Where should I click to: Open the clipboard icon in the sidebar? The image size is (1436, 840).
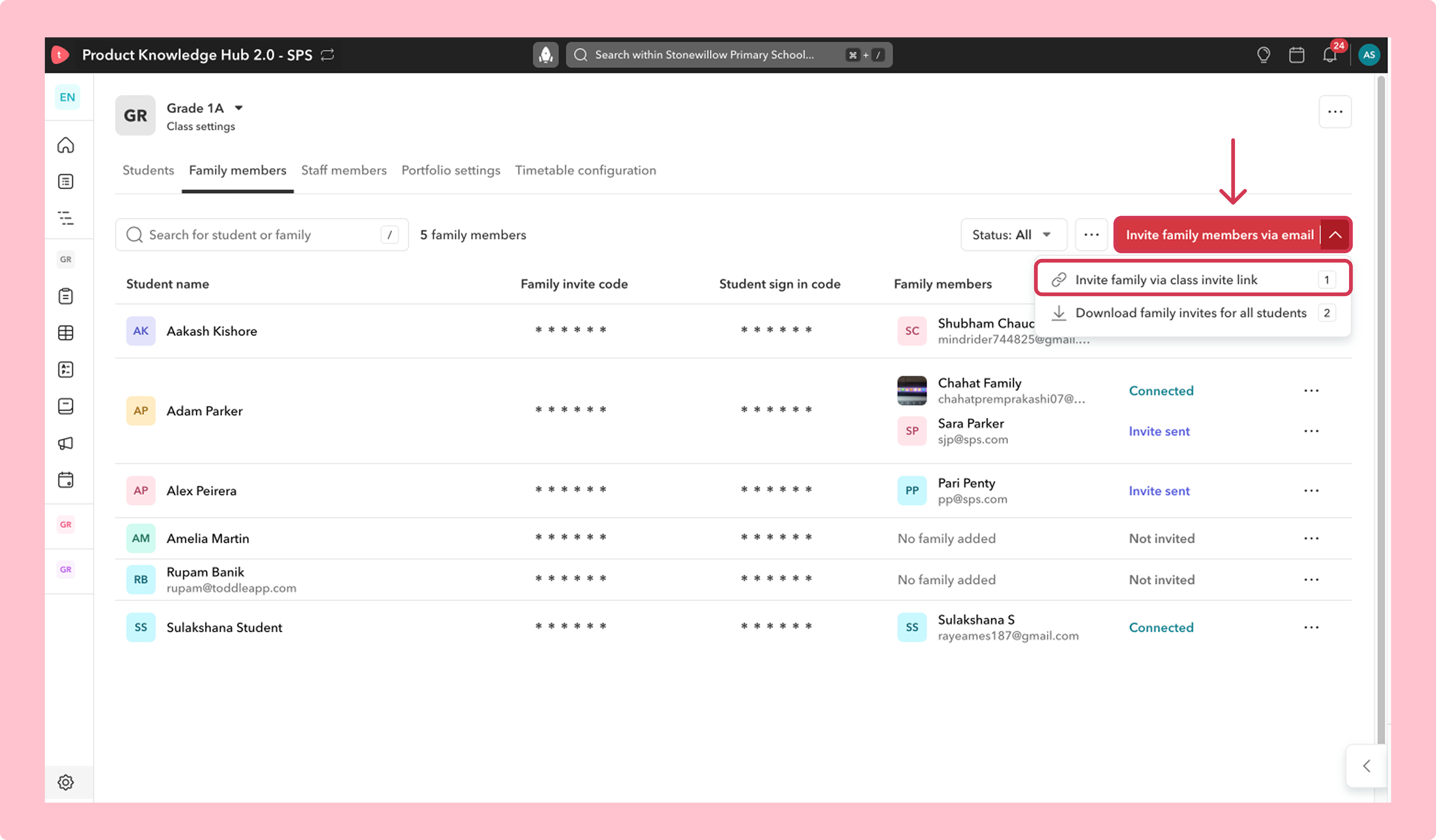coord(65,296)
